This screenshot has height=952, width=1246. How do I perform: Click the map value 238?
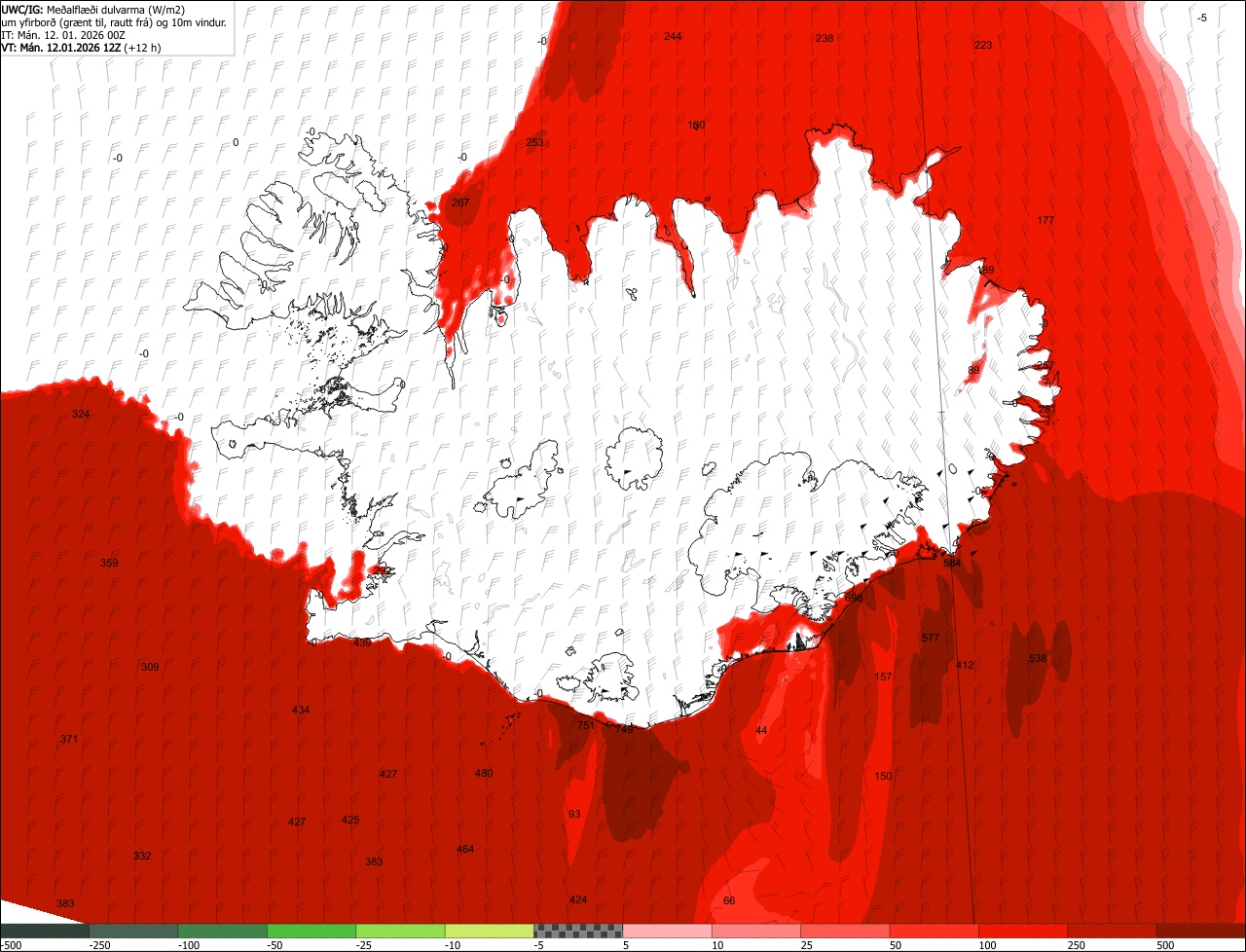pyautogui.click(x=825, y=38)
